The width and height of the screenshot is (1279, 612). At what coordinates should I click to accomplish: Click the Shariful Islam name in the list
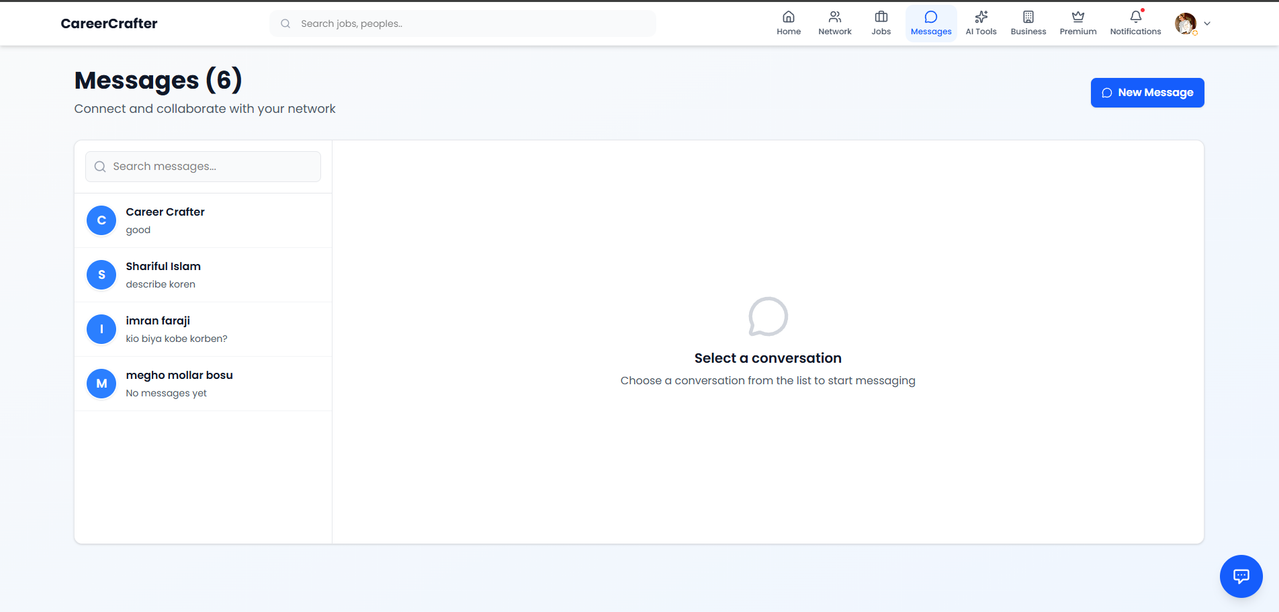tap(163, 266)
